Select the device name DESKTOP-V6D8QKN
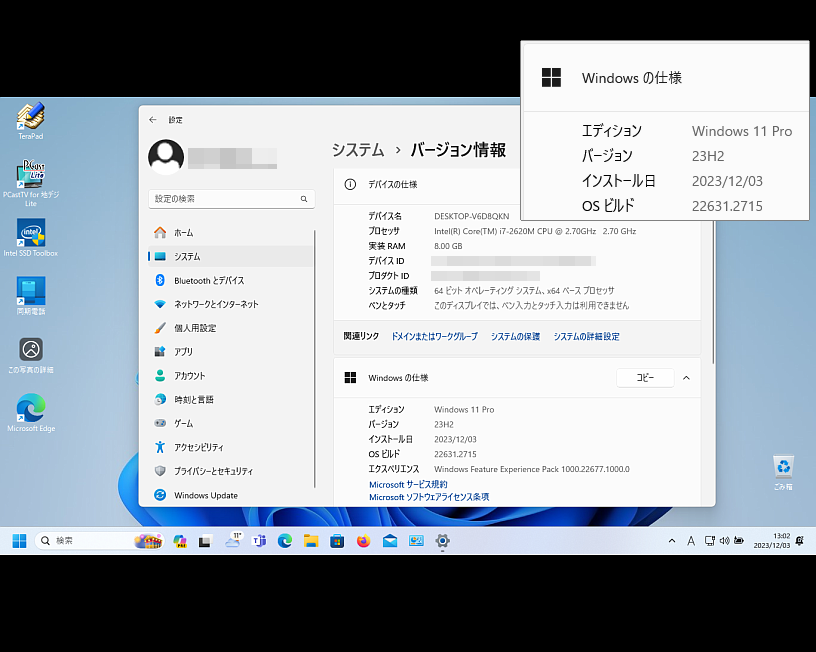This screenshot has width=816, height=652. (x=471, y=216)
